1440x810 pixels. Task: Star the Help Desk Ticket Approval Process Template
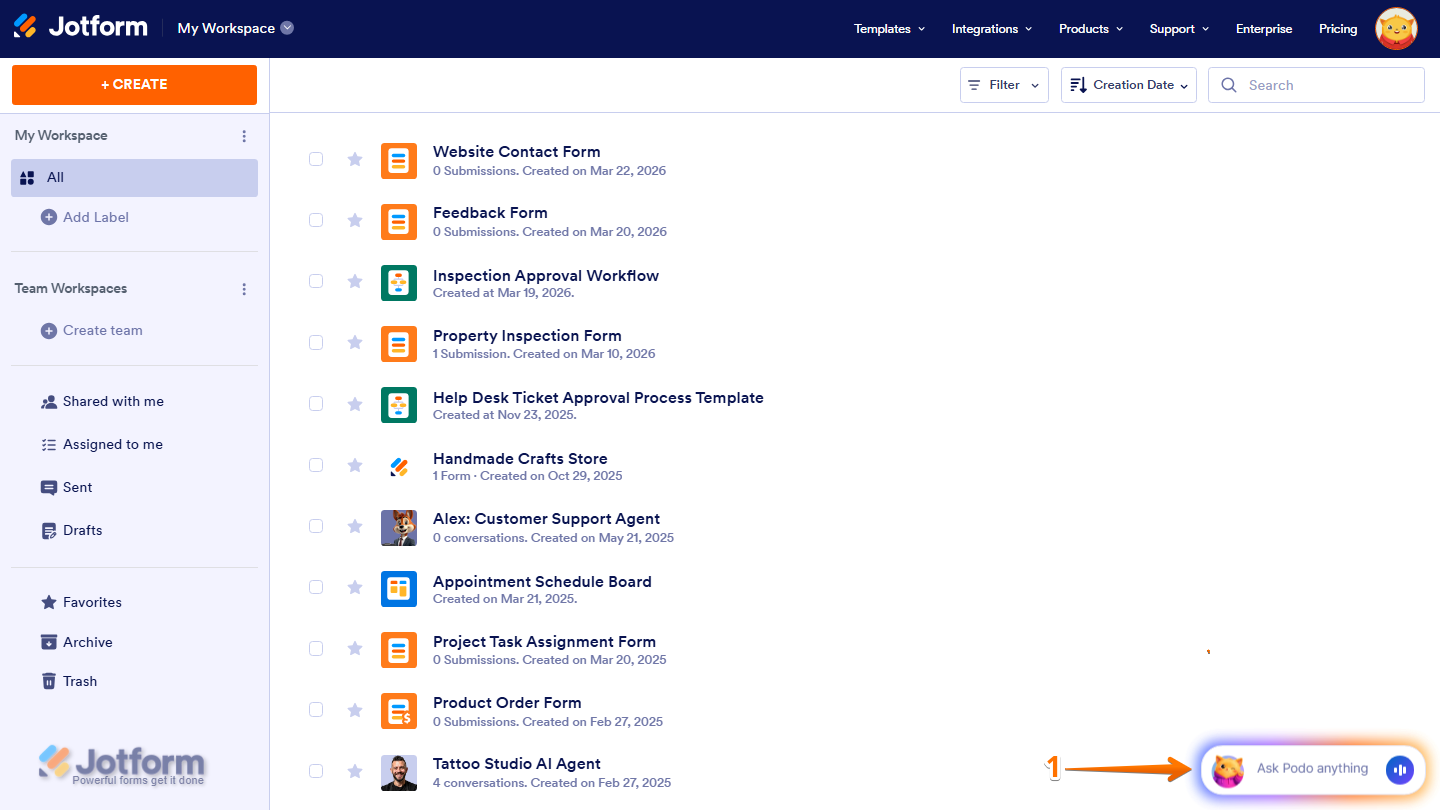click(x=354, y=404)
